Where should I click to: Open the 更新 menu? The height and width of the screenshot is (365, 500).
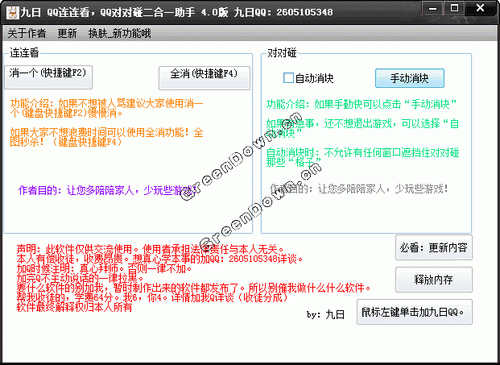point(67,33)
